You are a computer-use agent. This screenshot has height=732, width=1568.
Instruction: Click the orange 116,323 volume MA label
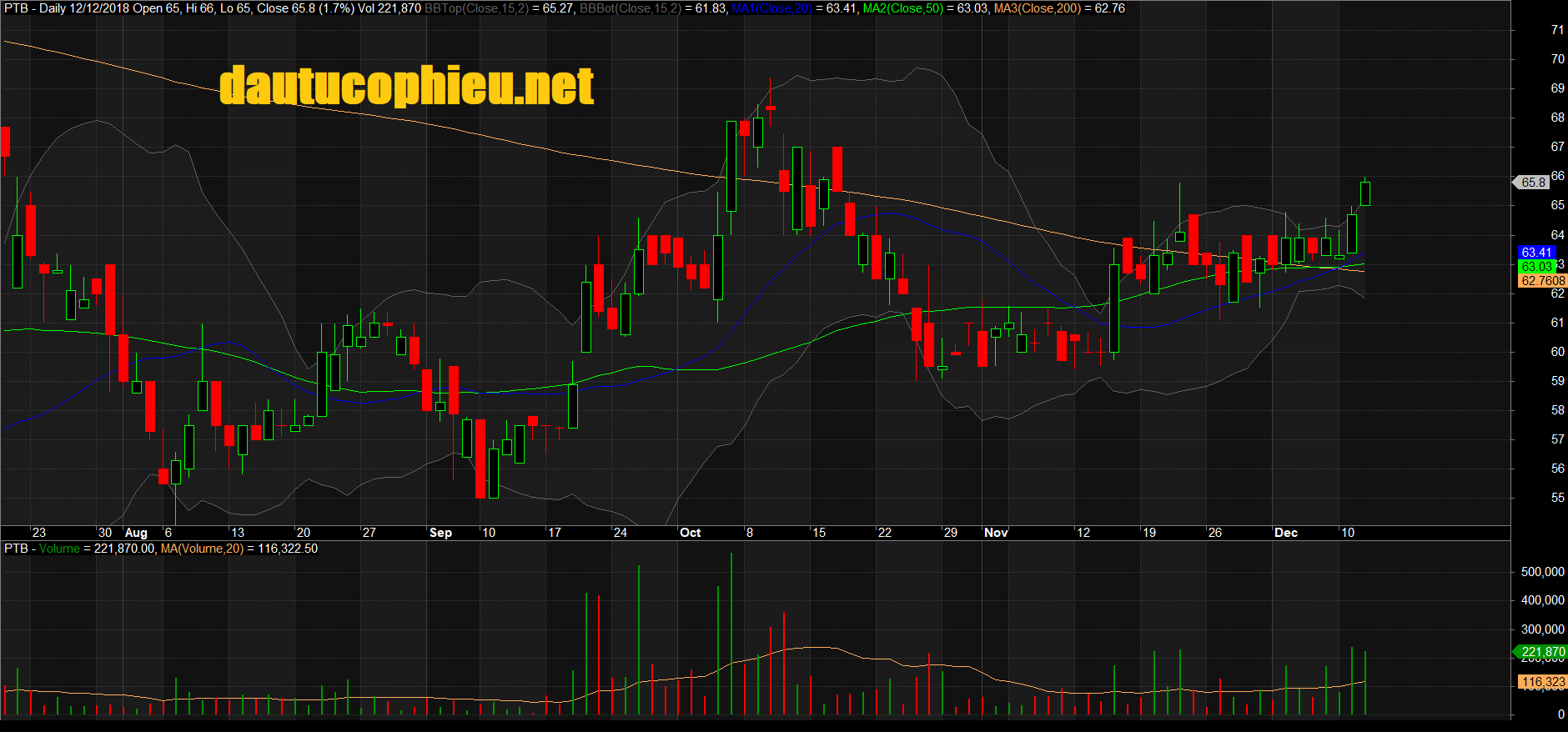(1543, 682)
